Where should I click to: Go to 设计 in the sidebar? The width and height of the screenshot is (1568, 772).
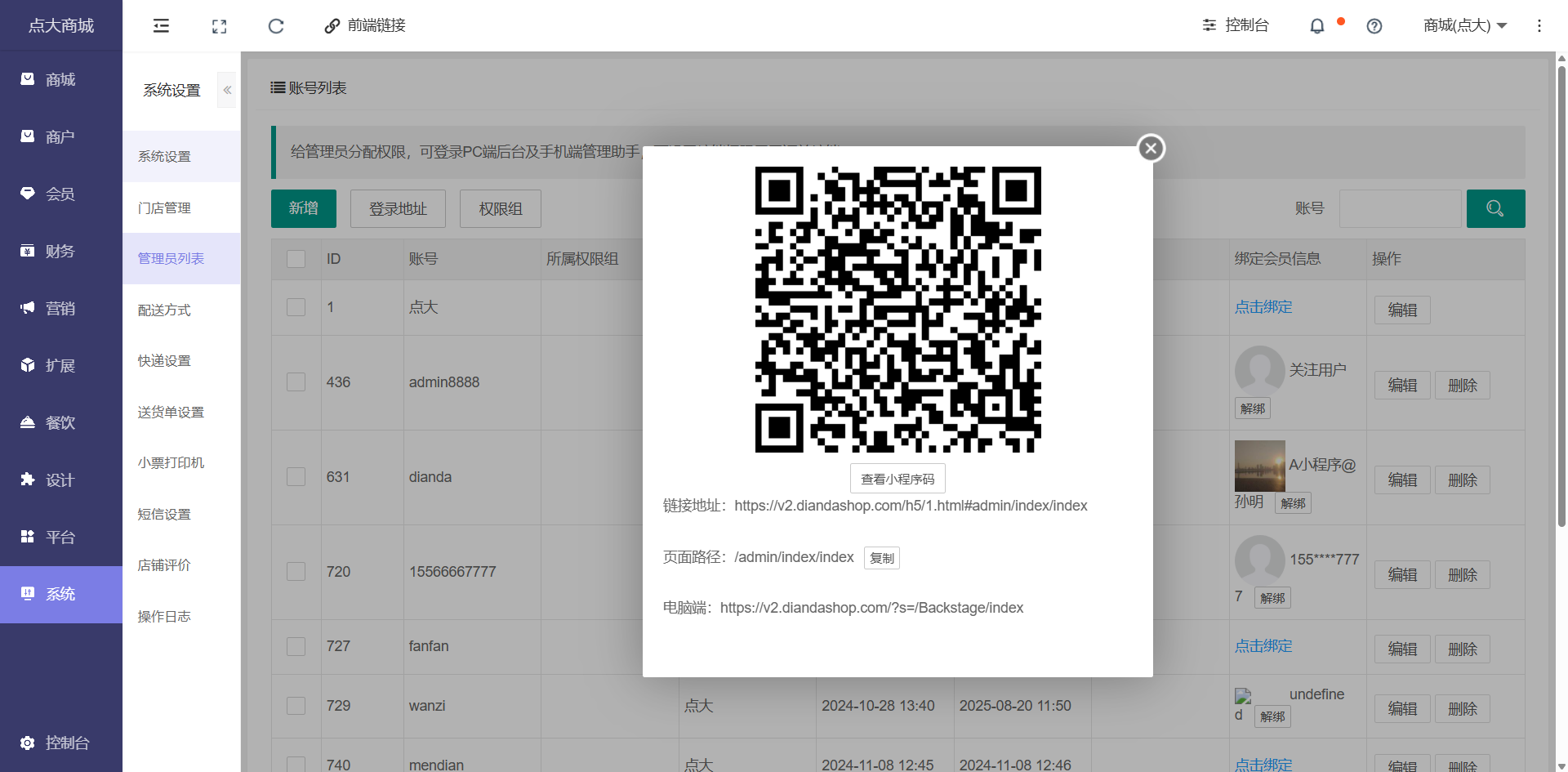61,480
